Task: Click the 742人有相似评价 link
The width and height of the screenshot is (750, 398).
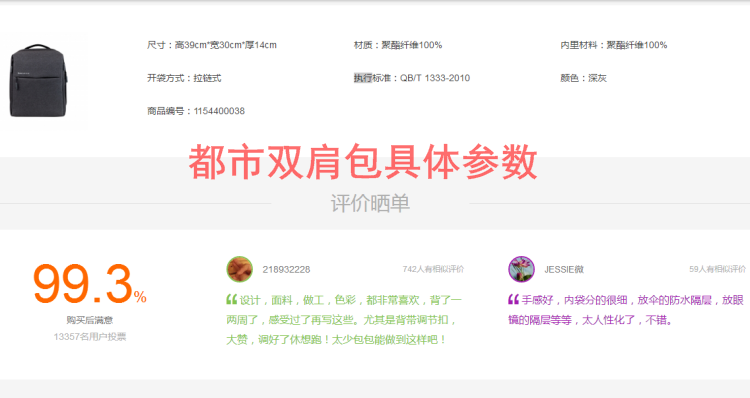Action: 433,269
